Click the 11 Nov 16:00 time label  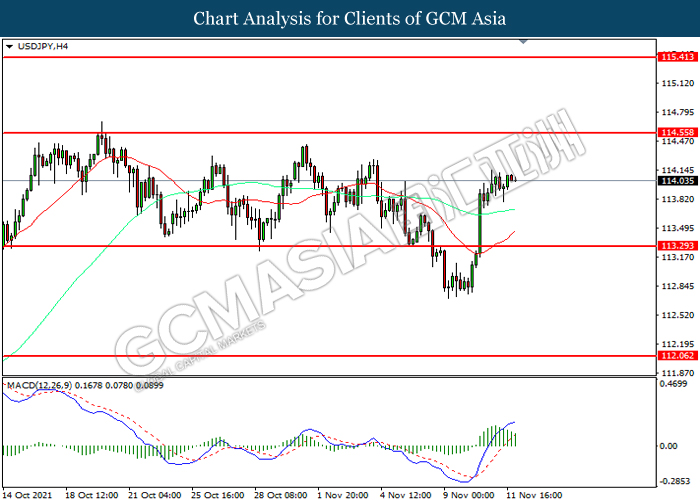pyautogui.click(x=534, y=495)
